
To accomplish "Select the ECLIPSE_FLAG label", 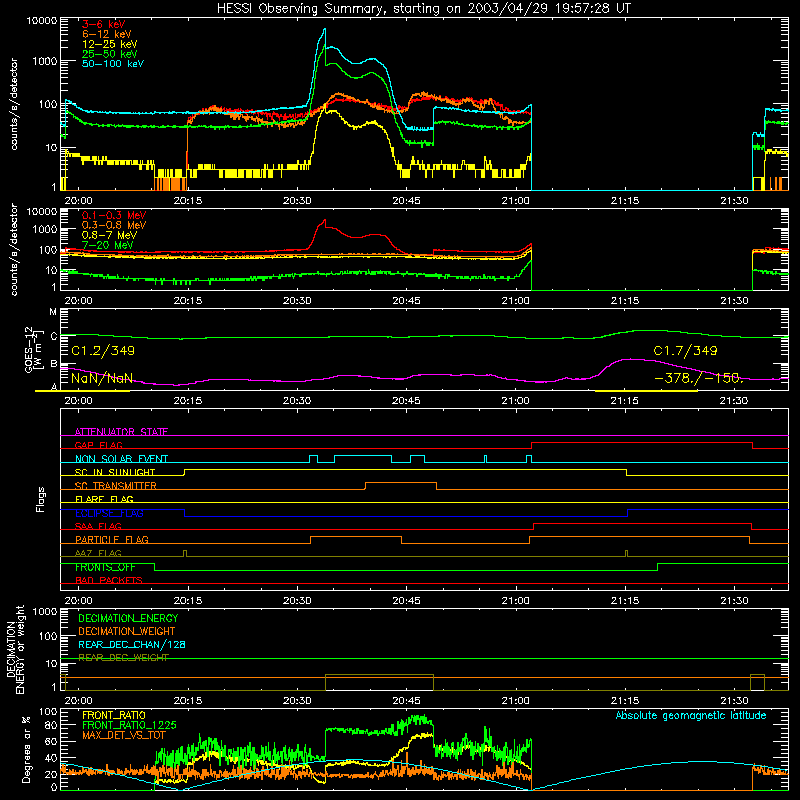I will coord(109,513).
